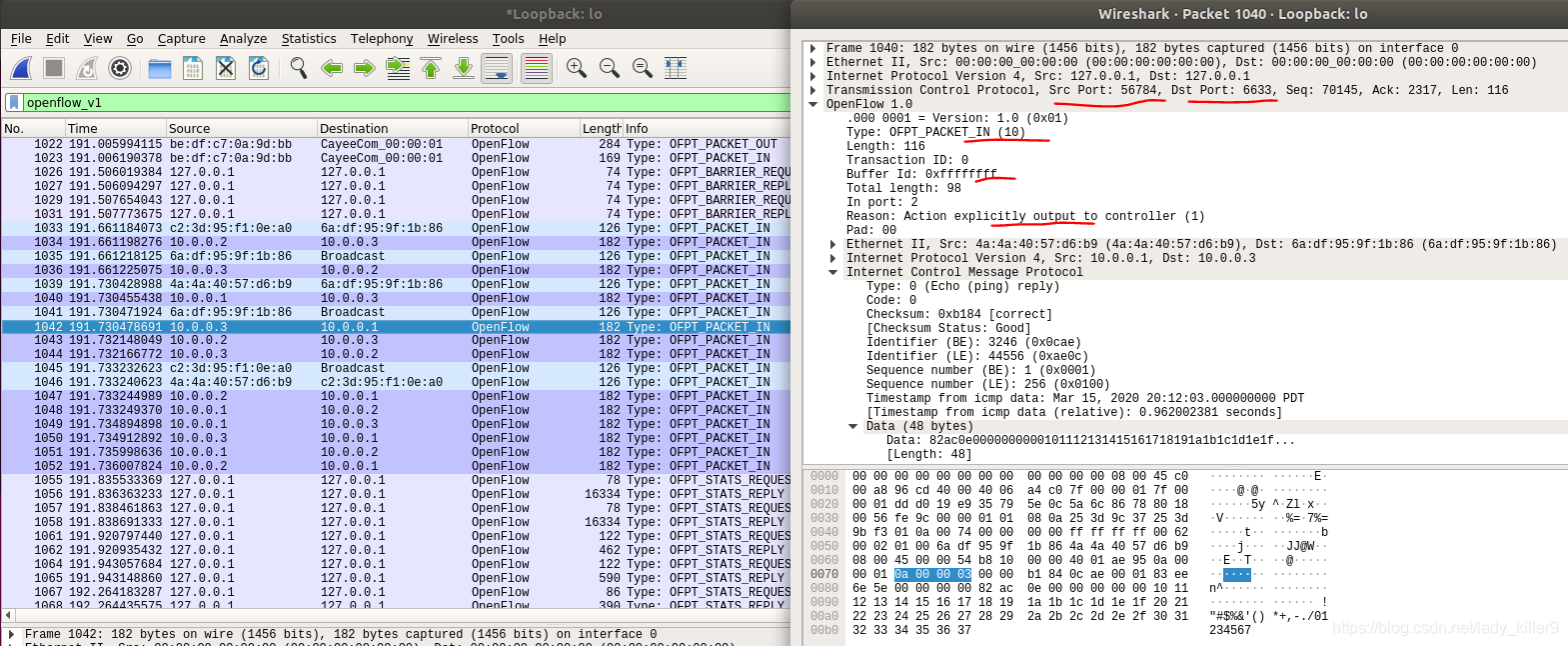This screenshot has height=646, width=1568.
Task: Expand Internet Protocol 127.0.0.1 node
Action: point(813,76)
